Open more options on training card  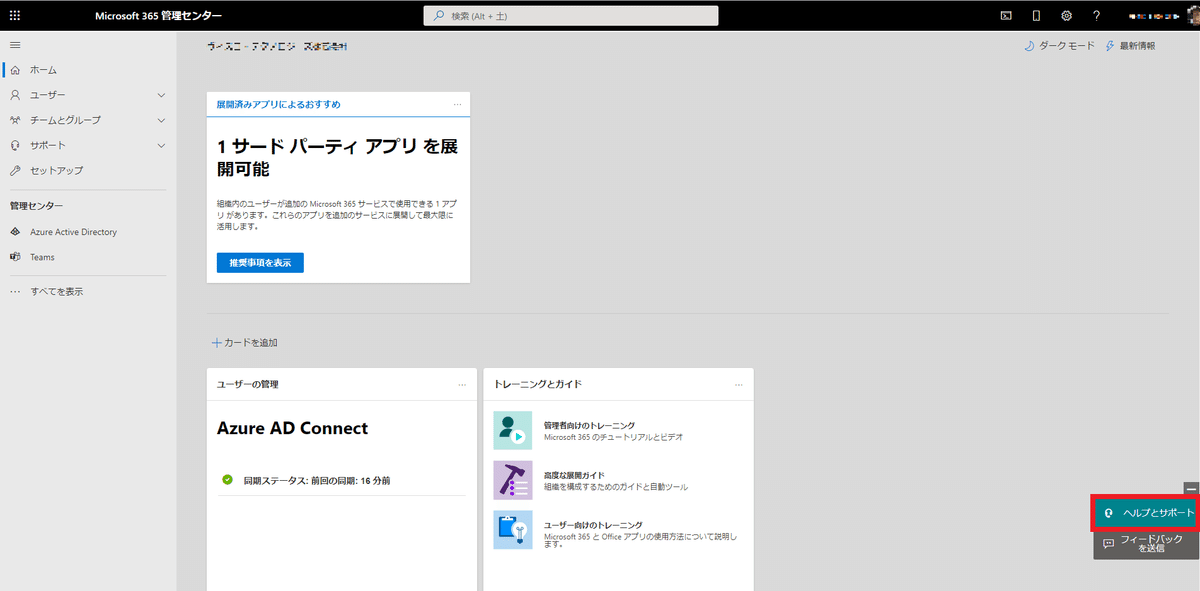[739, 384]
